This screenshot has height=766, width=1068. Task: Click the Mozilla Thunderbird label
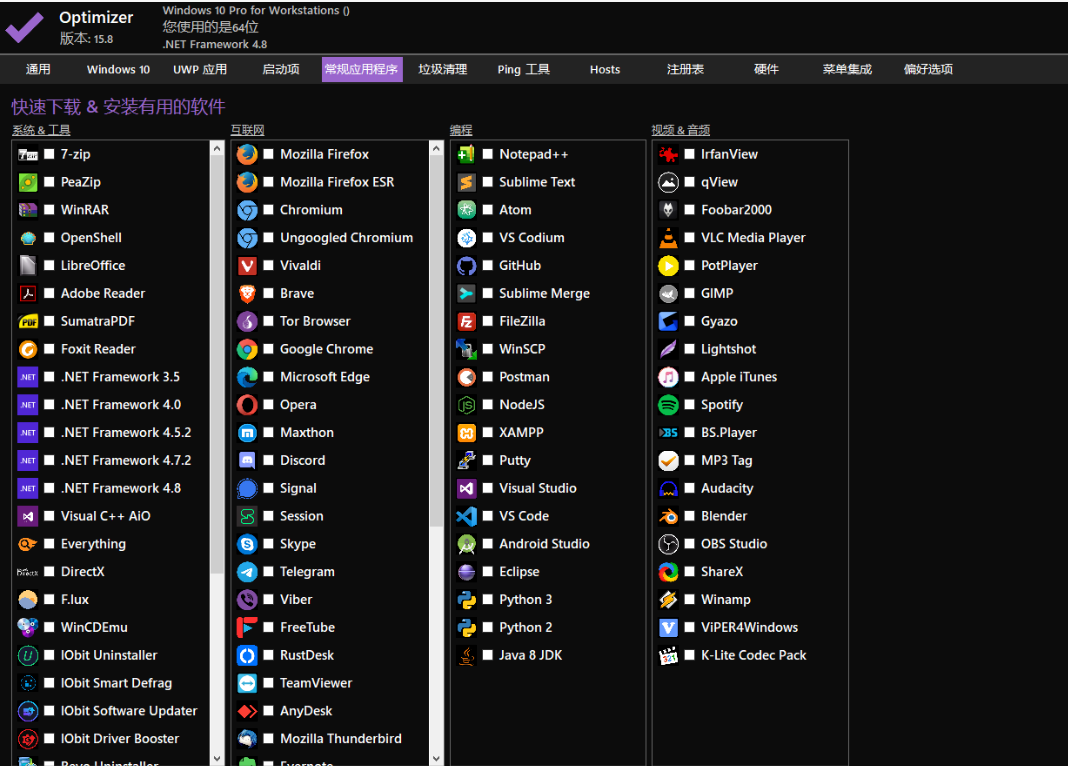pos(341,739)
